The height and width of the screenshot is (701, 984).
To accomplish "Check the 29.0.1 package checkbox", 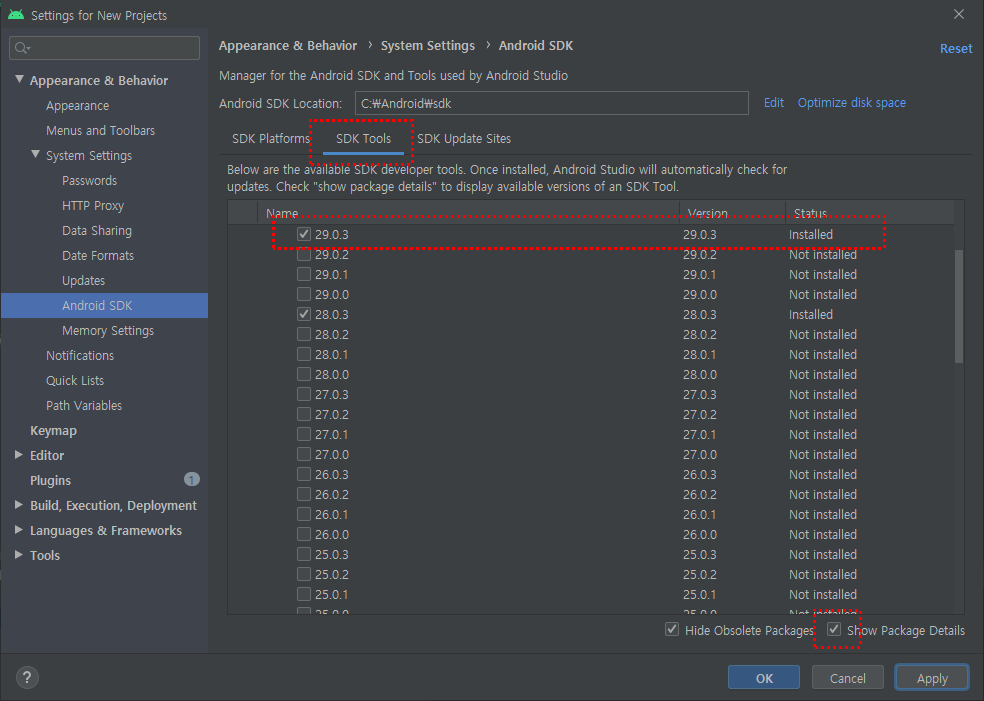I will click(x=304, y=274).
